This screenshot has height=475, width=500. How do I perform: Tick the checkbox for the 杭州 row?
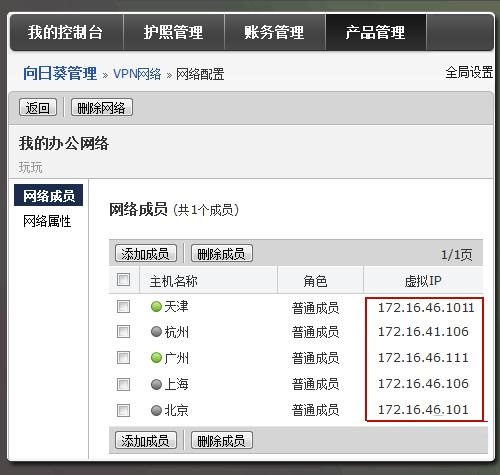pos(123,332)
